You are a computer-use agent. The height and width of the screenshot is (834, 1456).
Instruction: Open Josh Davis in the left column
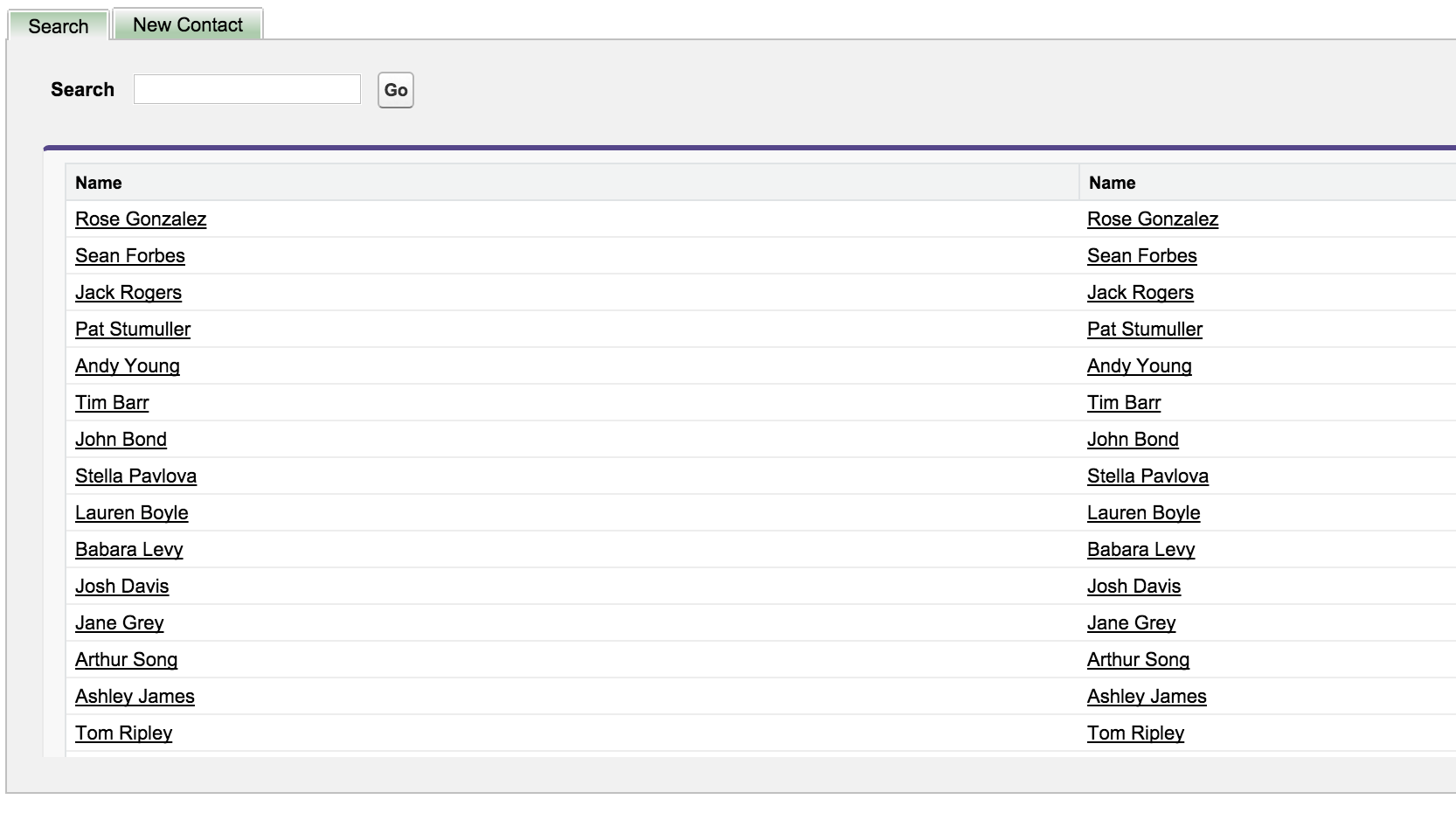click(121, 587)
